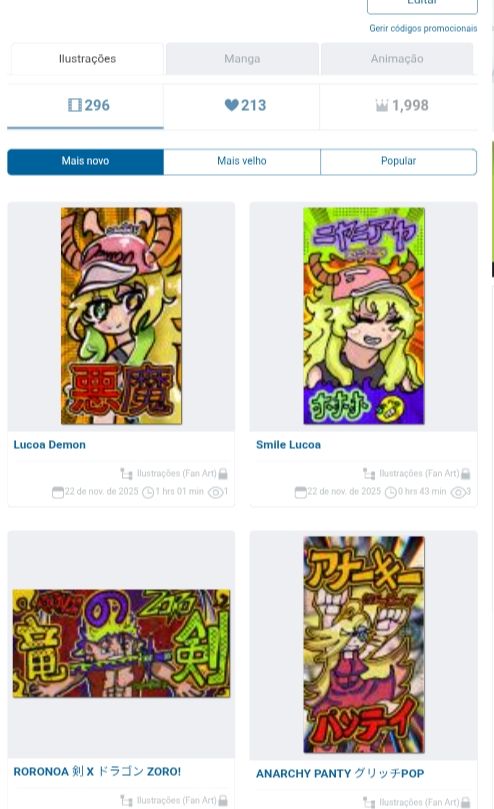Select the illustrations count icon showing 296
The width and height of the screenshot is (494, 809).
tap(75, 105)
